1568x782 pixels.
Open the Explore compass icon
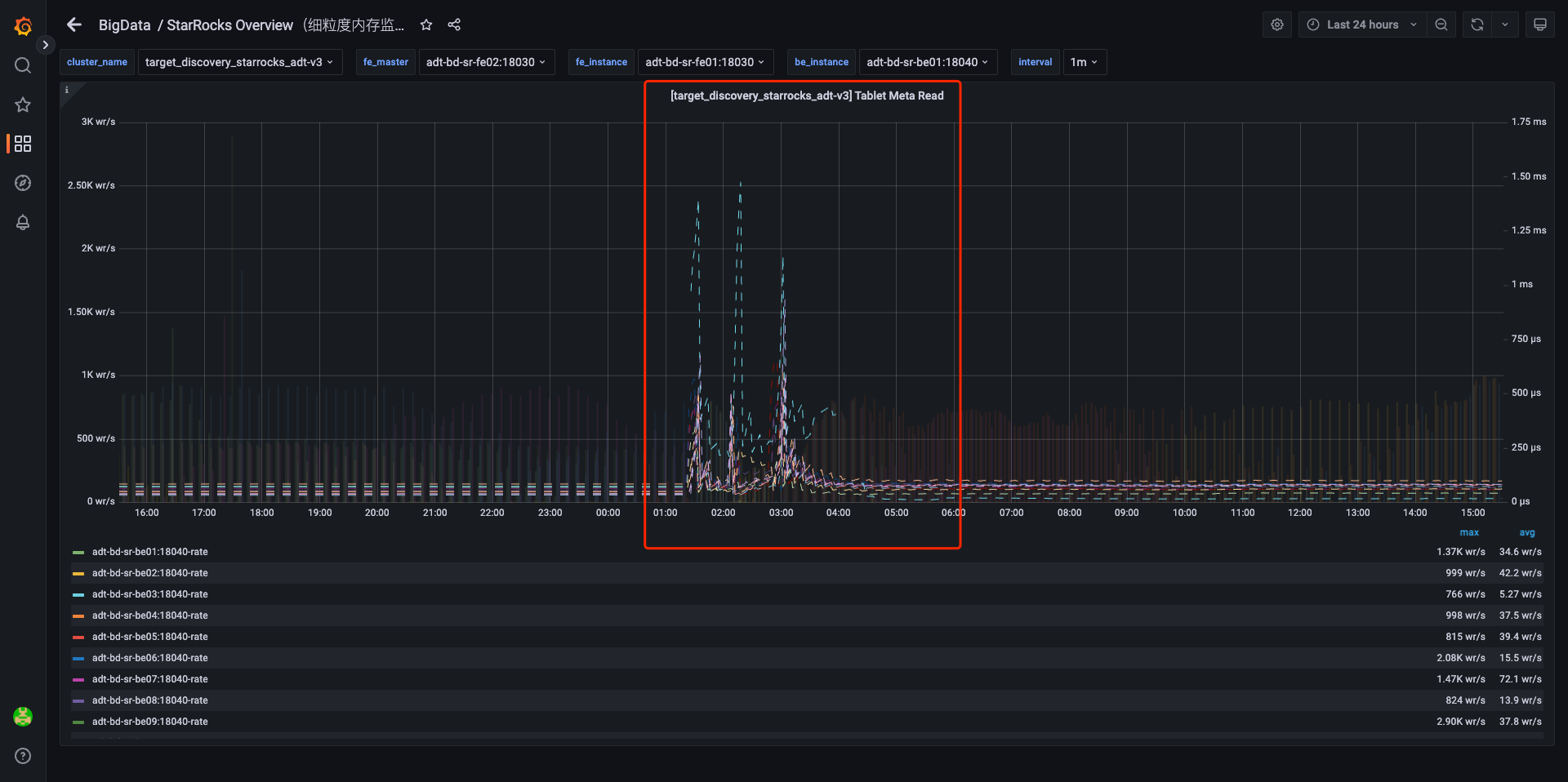click(x=23, y=183)
